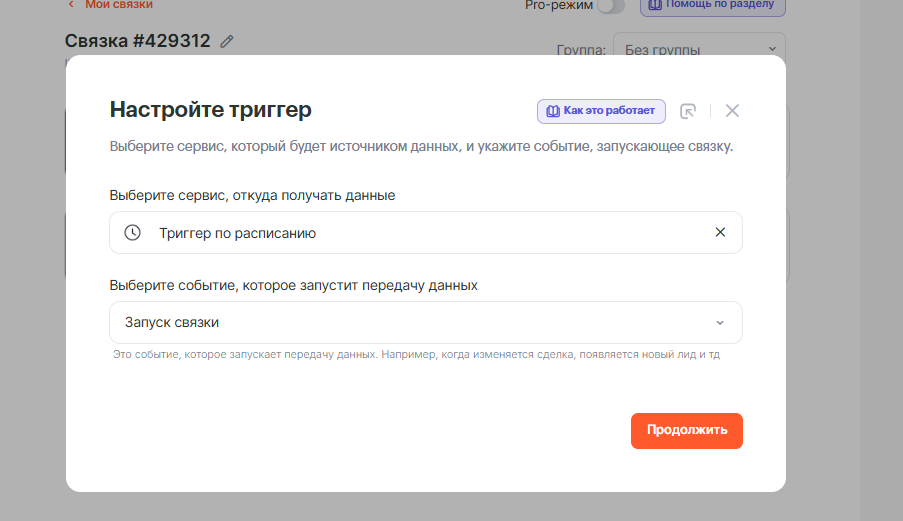
Task: Click the clock icon in service field
Action: (x=132, y=233)
